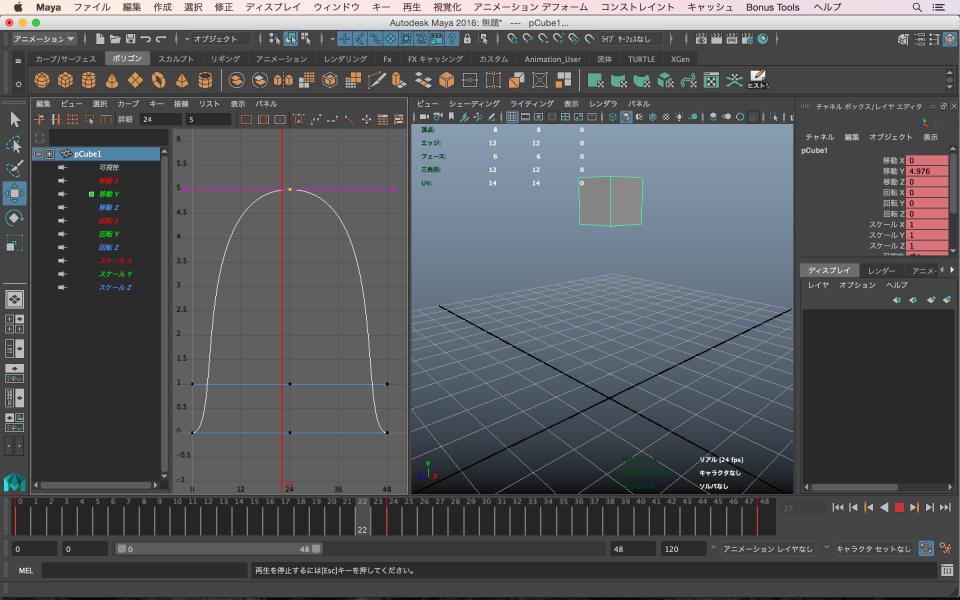960x600 pixels.
Task: Go to end of playback range
Action: pyautogui.click(x=945, y=507)
